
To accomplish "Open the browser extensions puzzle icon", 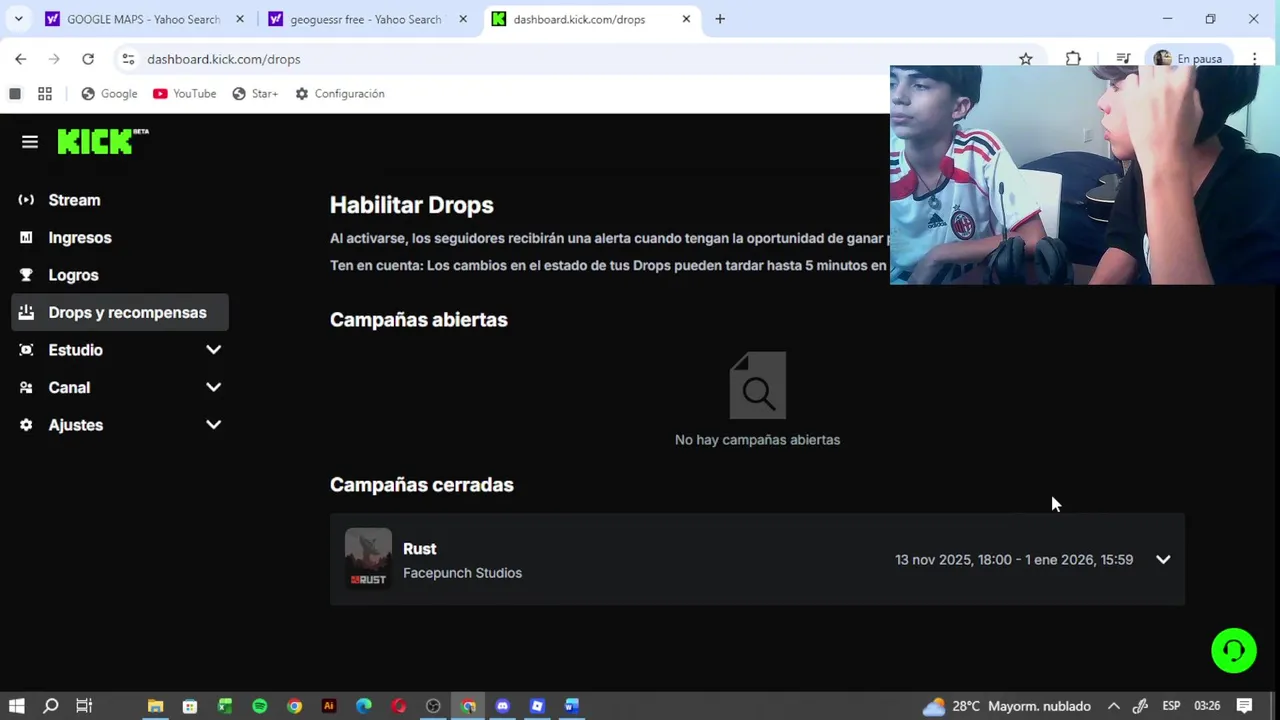I will point(1073,59).
